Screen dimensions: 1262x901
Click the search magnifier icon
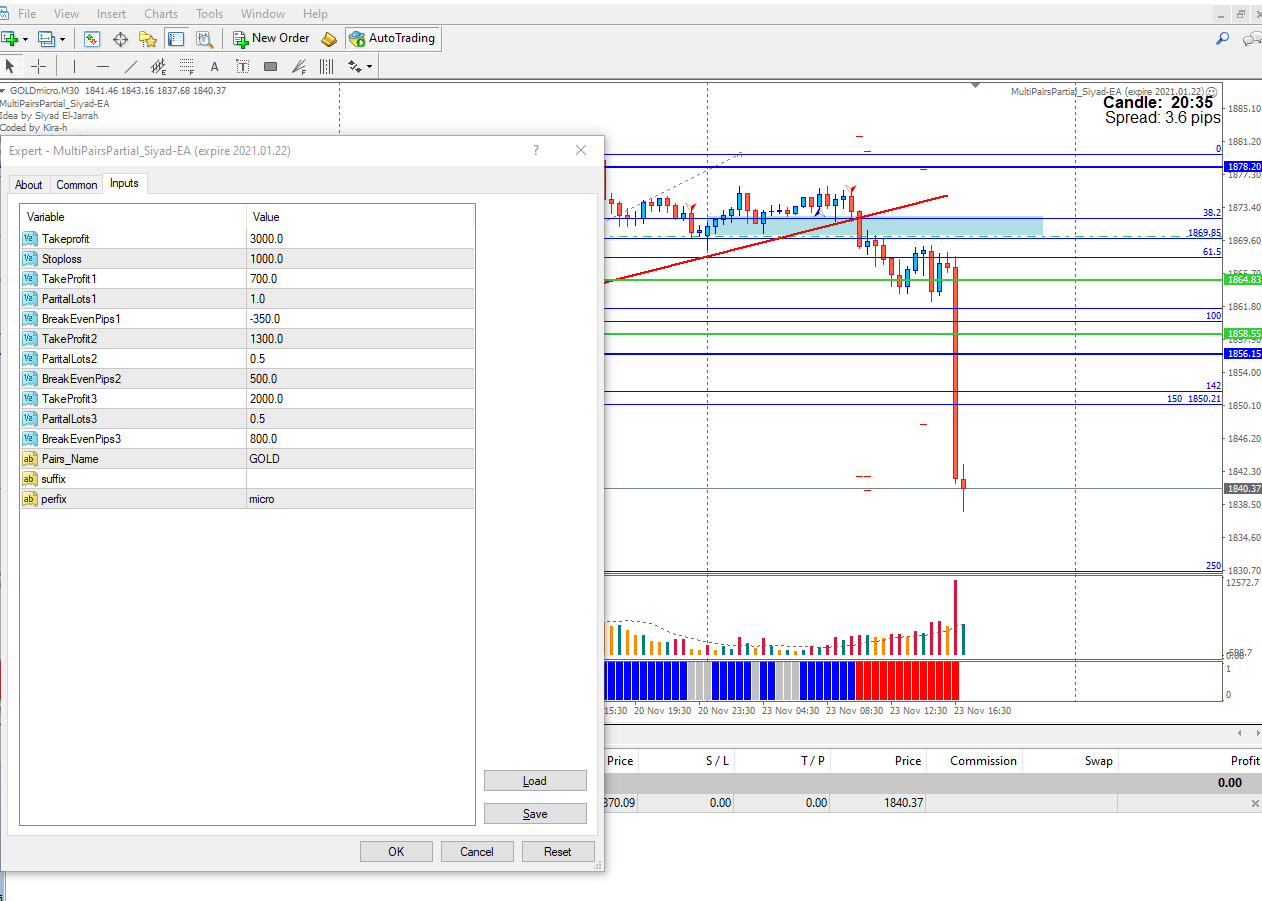point(1222,39)
